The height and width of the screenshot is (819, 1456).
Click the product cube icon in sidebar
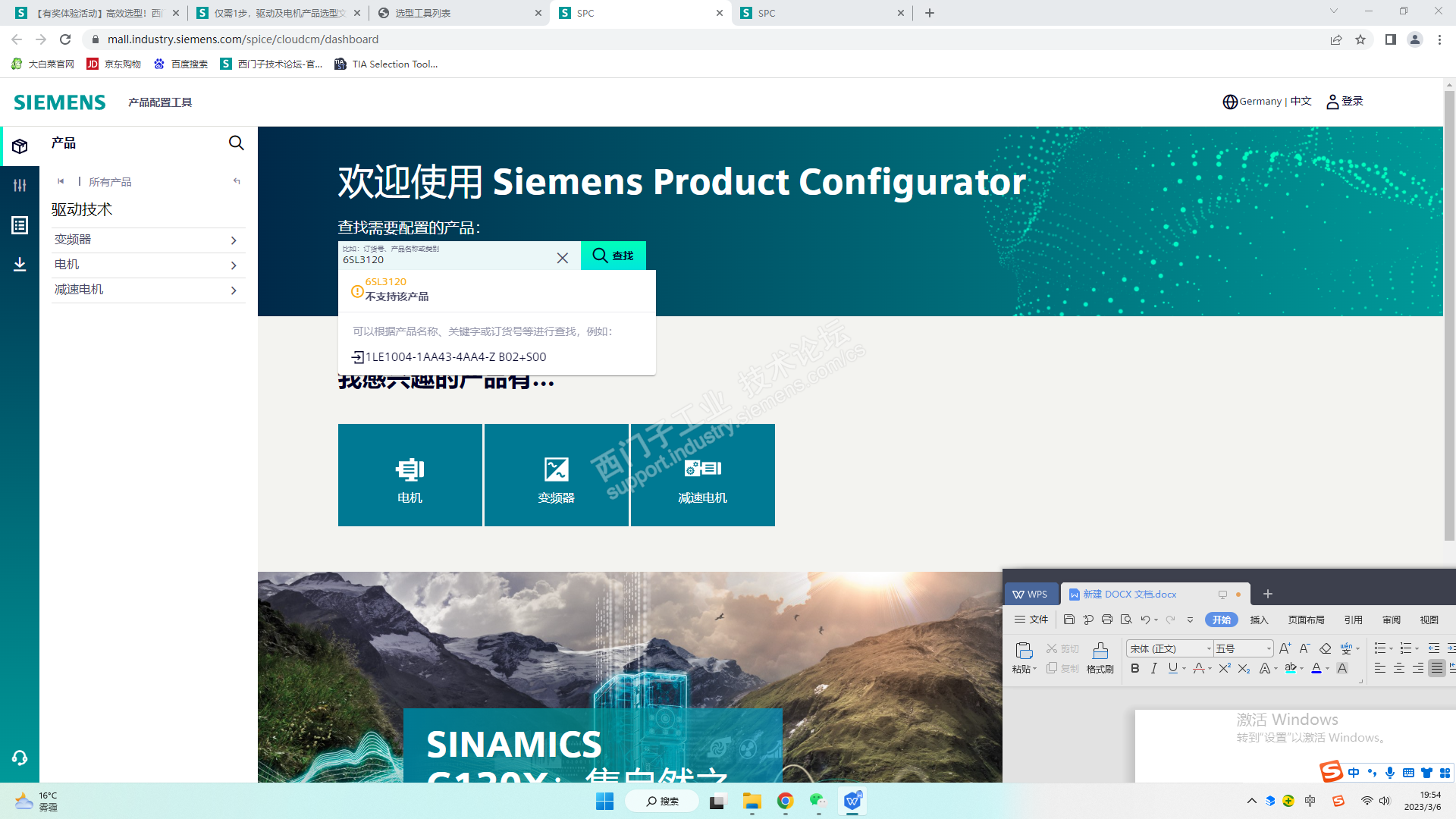(20, 146)
